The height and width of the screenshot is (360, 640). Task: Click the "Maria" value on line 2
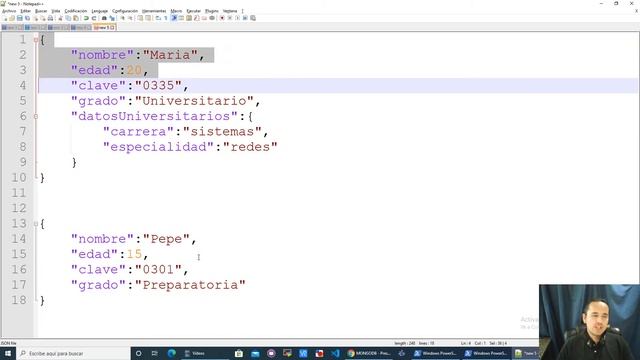170,55
